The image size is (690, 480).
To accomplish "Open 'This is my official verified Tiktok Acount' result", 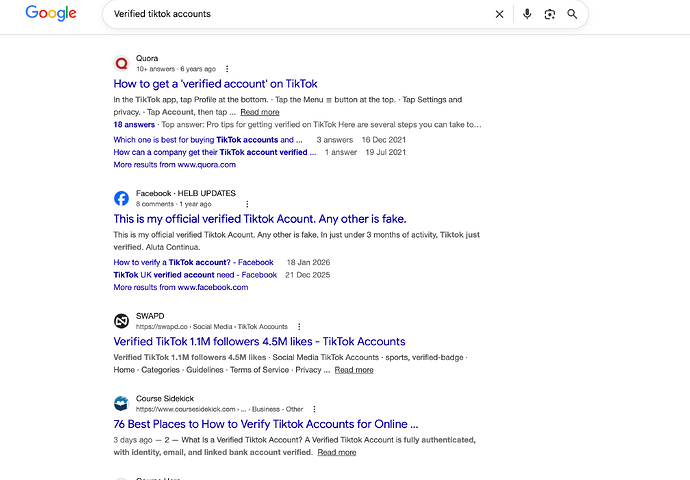I will 260,219.
